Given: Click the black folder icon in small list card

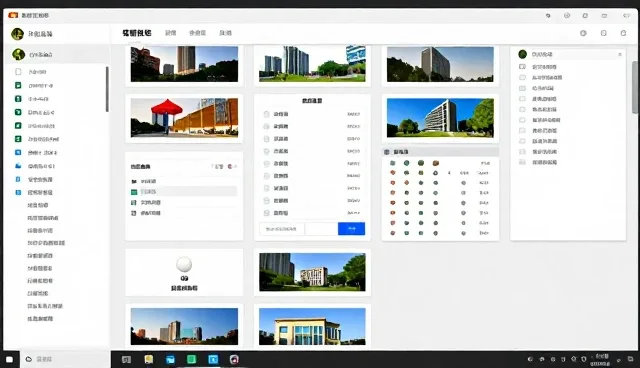Looking at the screenshot, I should [x=134, y=181].
